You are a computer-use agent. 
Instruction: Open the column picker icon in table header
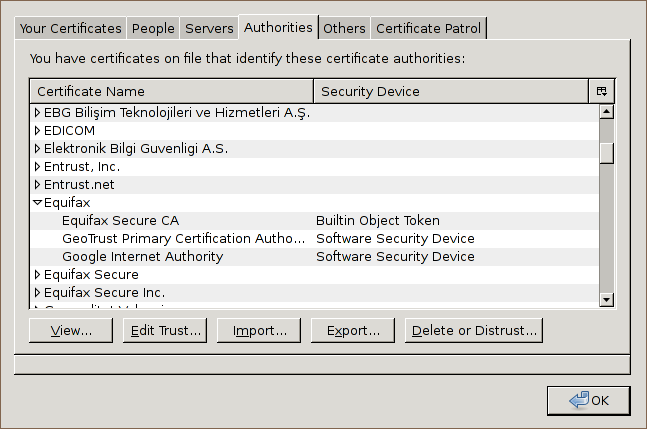click(602, 91)
